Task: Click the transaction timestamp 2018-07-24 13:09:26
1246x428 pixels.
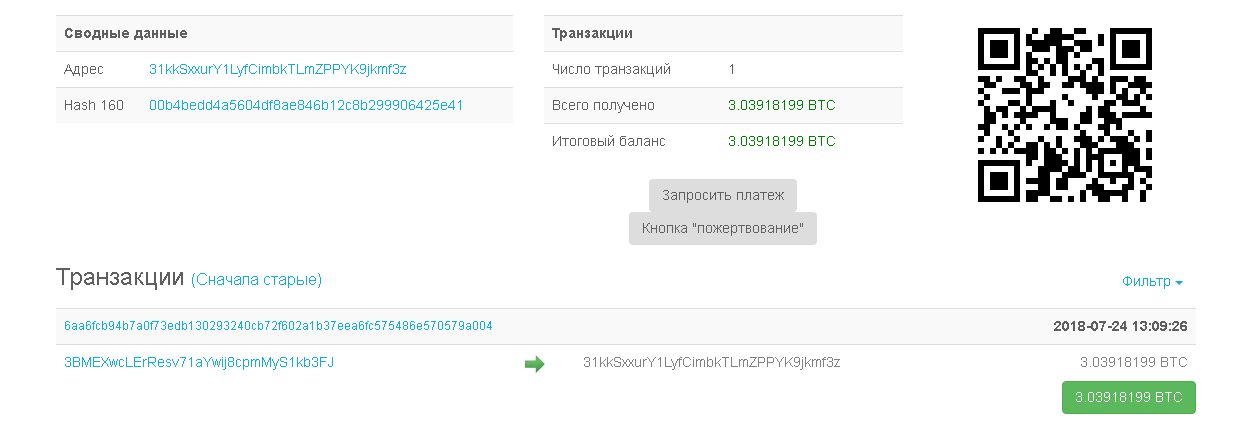Action: coord(1120,326)
